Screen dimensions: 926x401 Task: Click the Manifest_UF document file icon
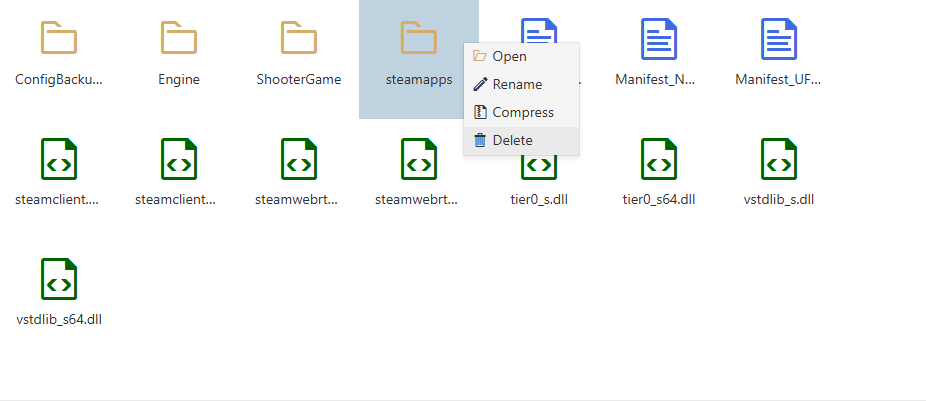(x=779, y=39)
